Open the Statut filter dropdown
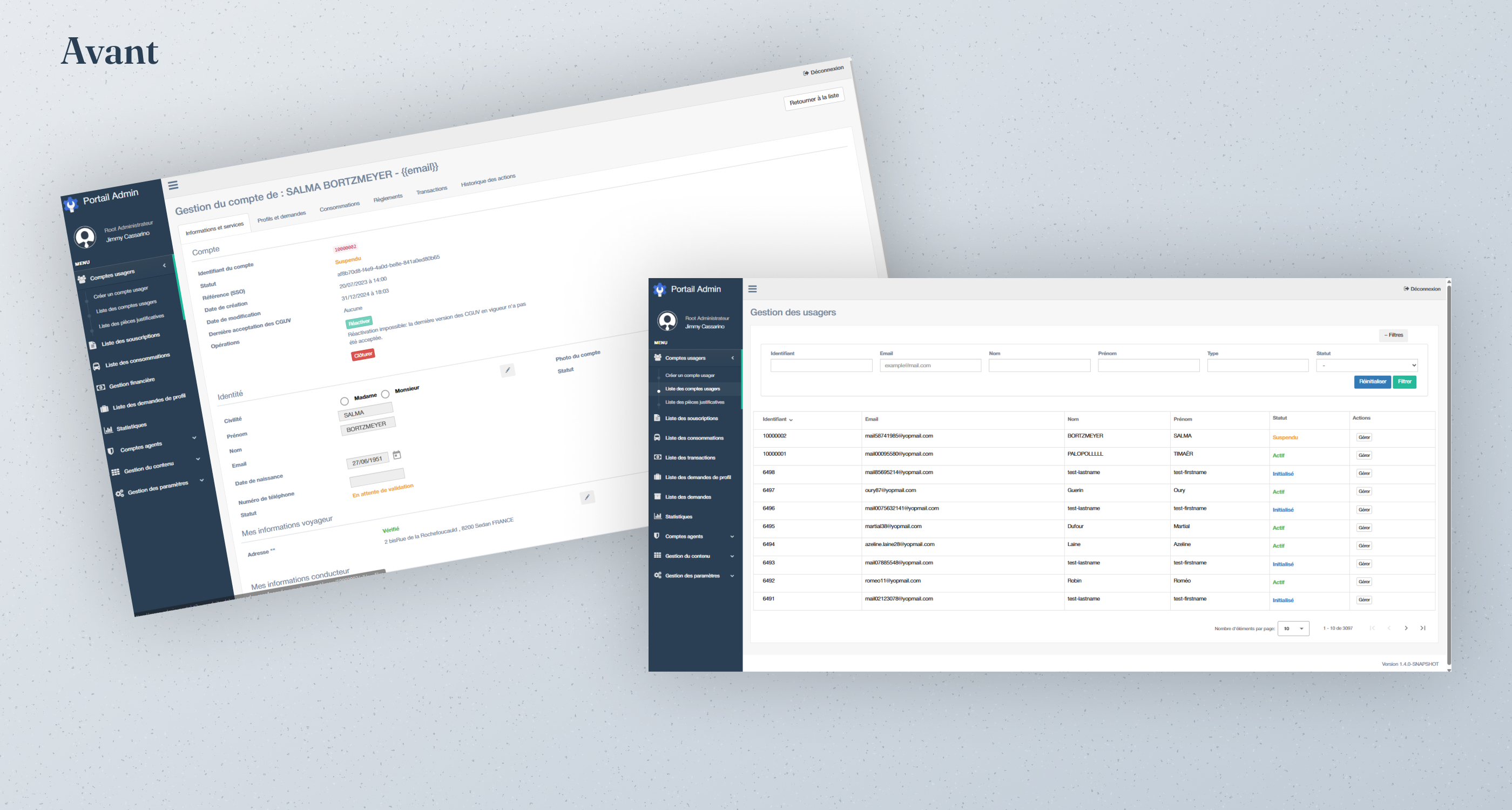This screenshot has width=1512, height=810. (1366, 365)
